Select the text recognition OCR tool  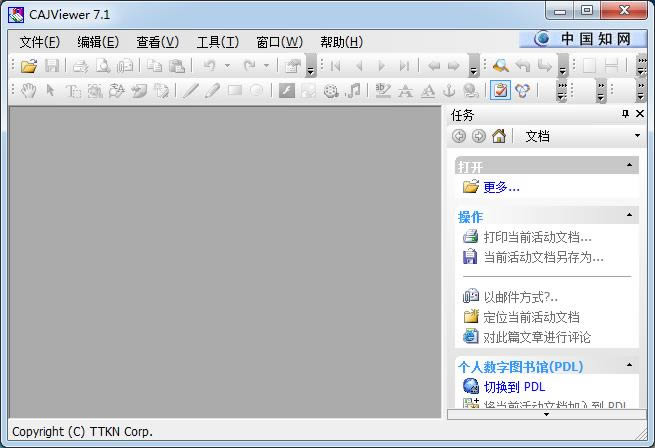click(117, 90)
